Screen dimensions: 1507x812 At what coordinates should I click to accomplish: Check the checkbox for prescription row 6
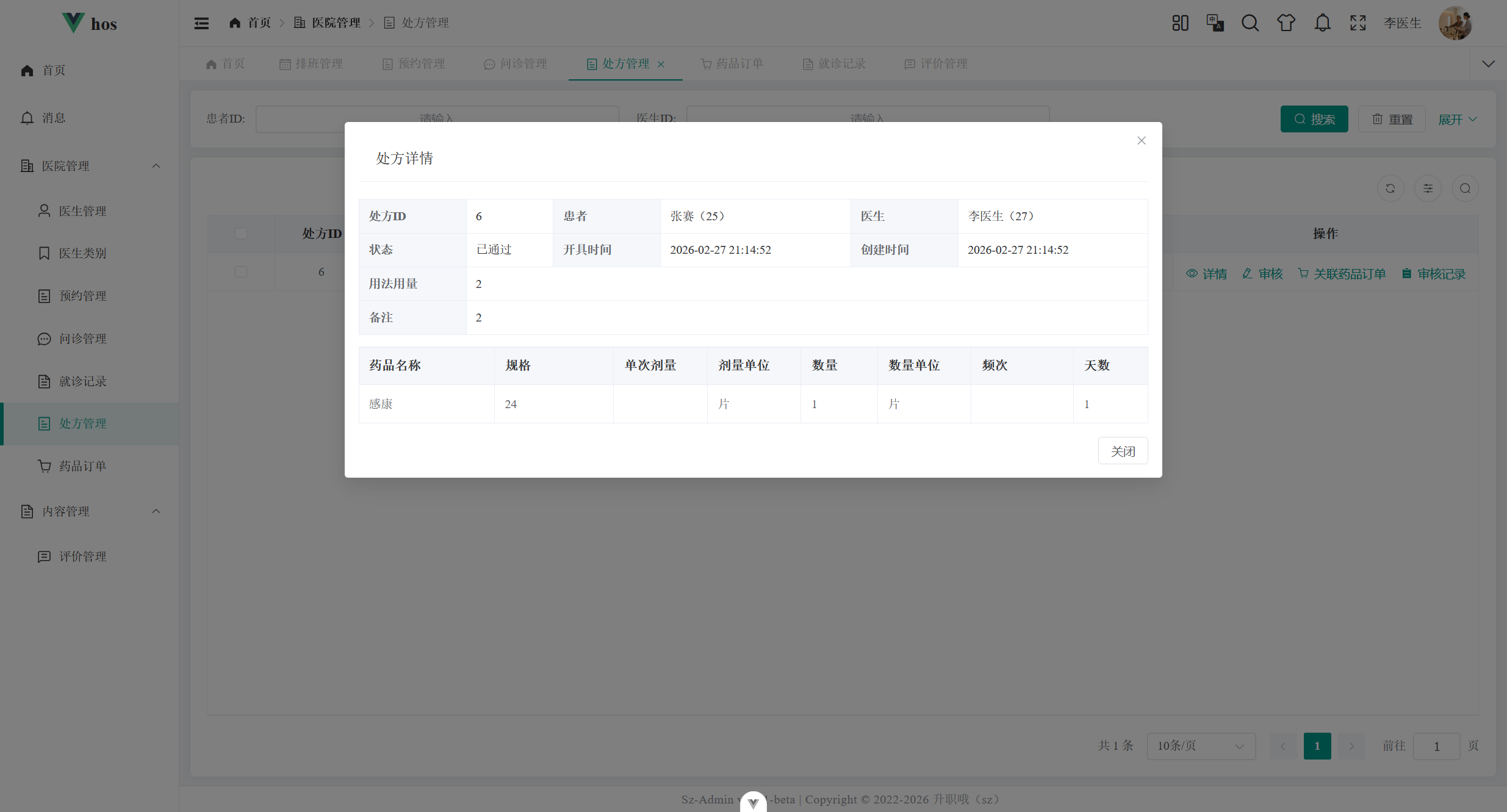tap(241, 272)
